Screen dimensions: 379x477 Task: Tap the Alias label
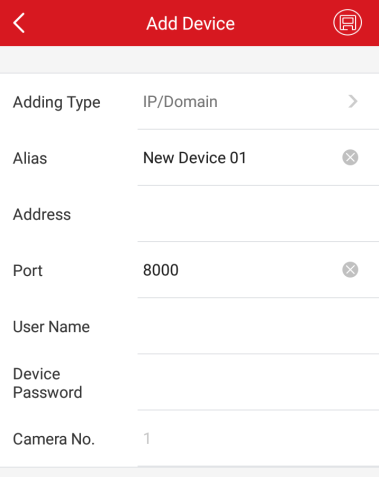tap(30, 158)
